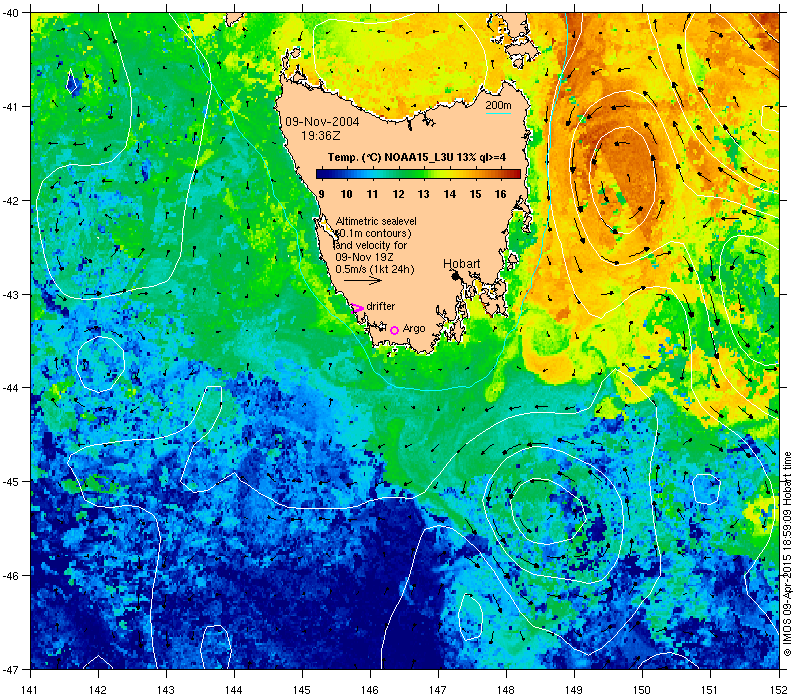The width and height of the screenshot is (800, 700).
Task: Click the '200m' label
Action: pos(498,106)
